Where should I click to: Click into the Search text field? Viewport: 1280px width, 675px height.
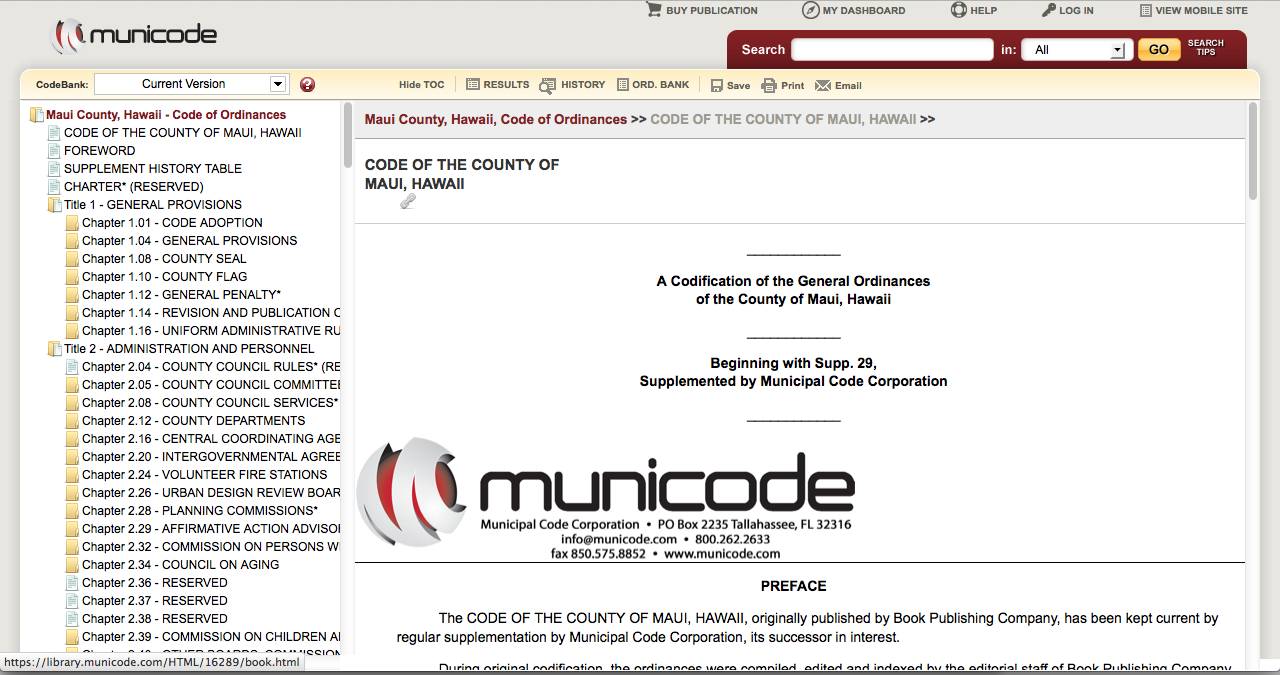[892, 50]
